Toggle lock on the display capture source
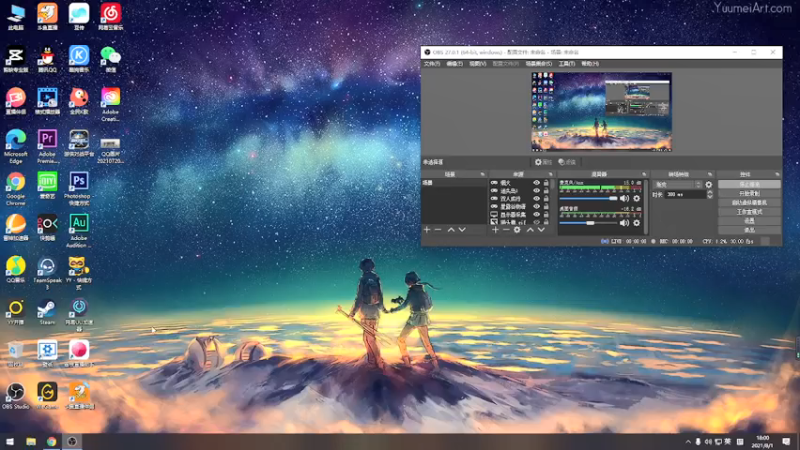The width and height of the screenshot is (800, 450). click(546, 215)
